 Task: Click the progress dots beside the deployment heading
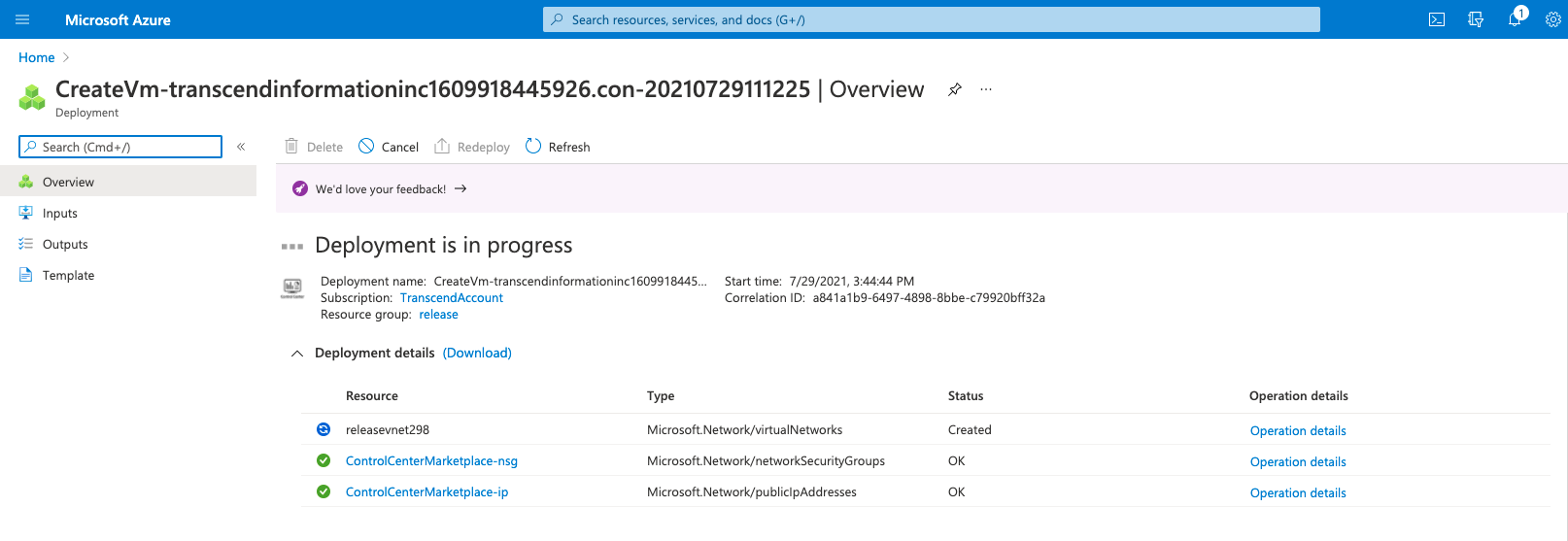(292, 246)
